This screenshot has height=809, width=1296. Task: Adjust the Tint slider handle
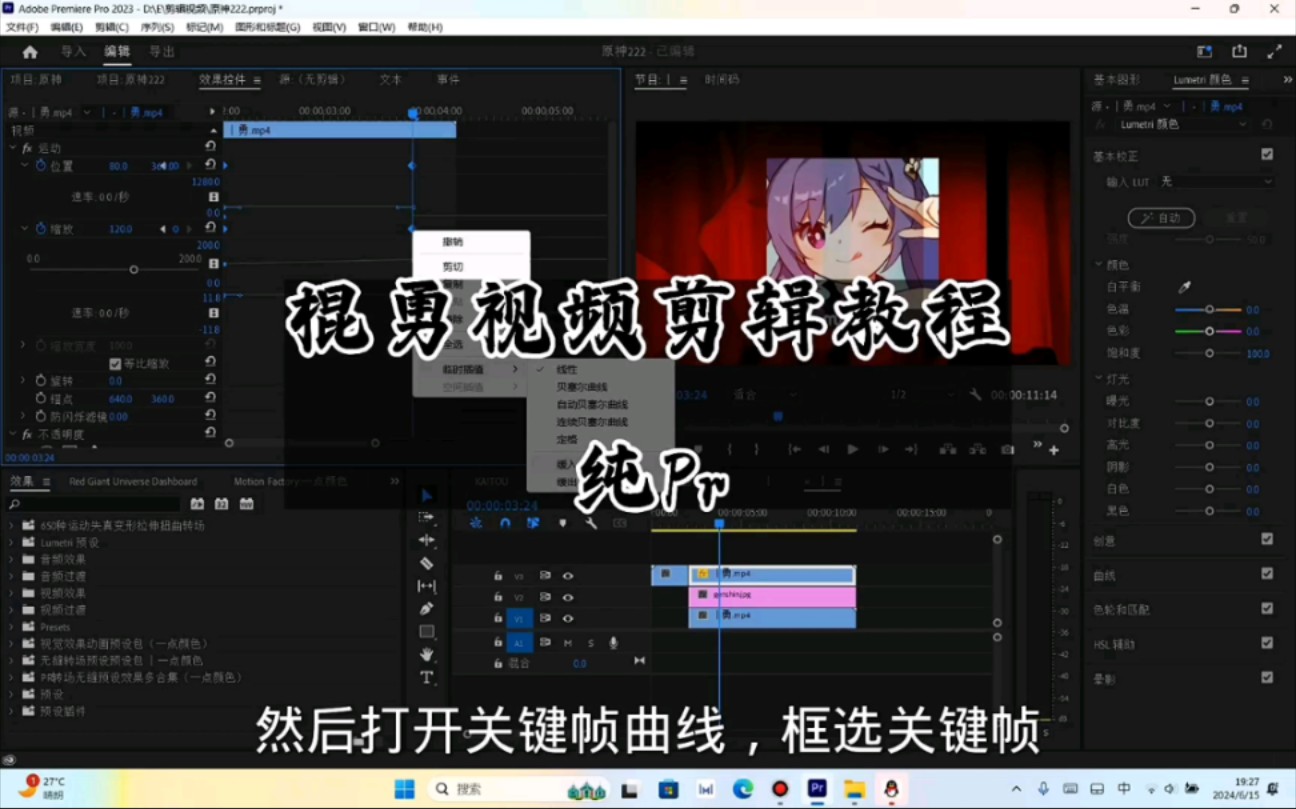(x=1209, y=331)
